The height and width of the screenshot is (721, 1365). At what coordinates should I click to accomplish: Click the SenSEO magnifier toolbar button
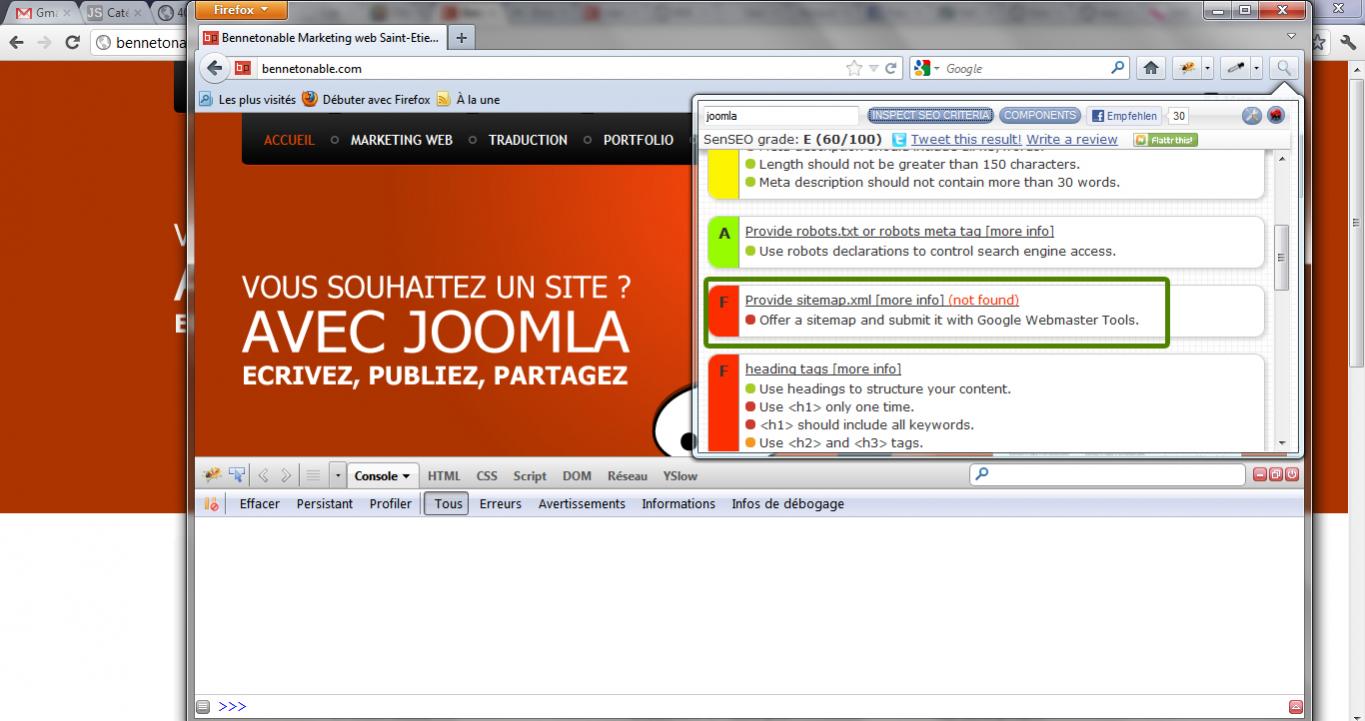[x=1284, y=68]
